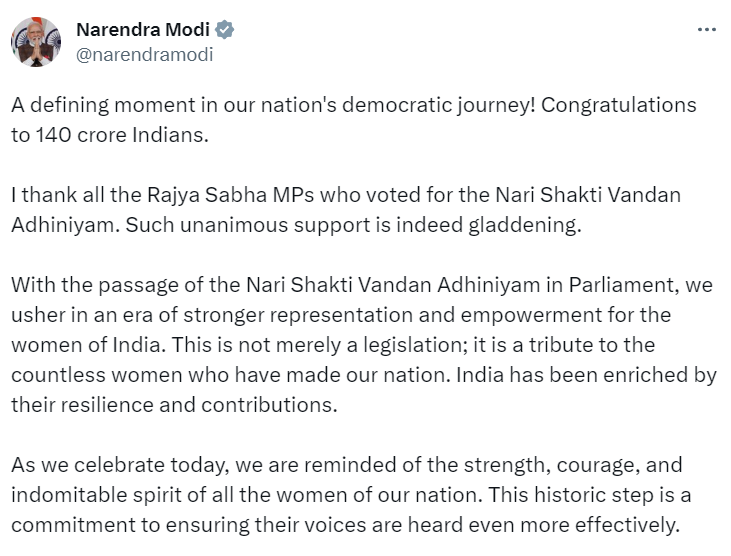Click the blue verified badge icon
The image size is (731, 556).
tap(224, 30)
